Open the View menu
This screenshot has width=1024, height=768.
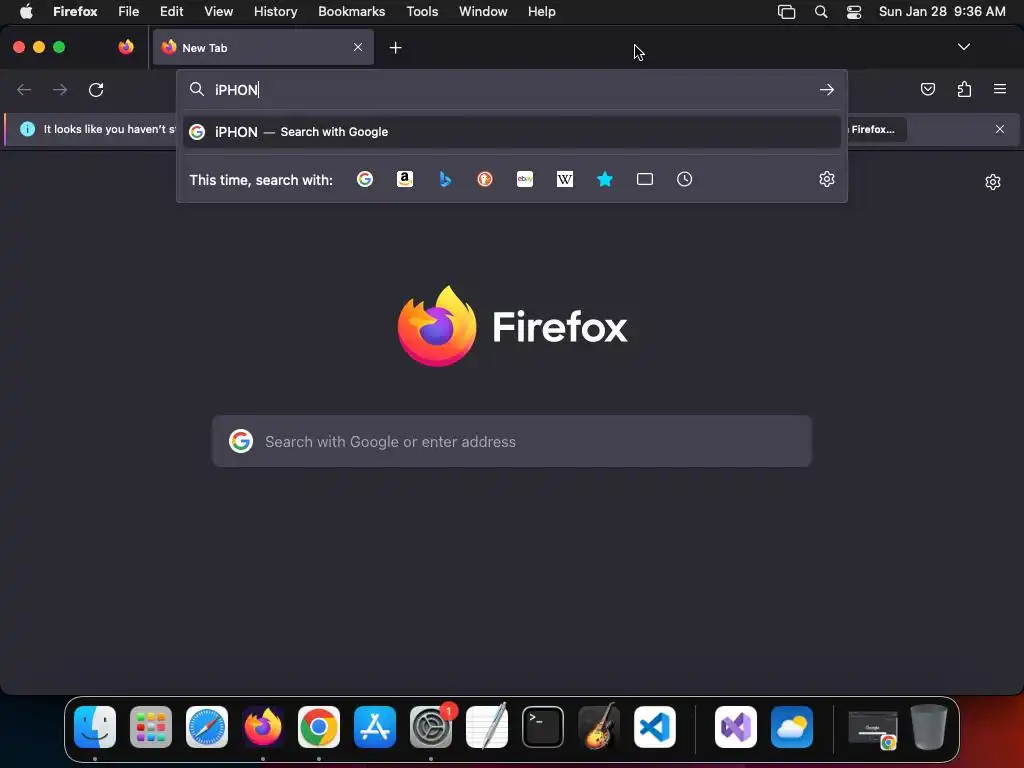(218, 11)
